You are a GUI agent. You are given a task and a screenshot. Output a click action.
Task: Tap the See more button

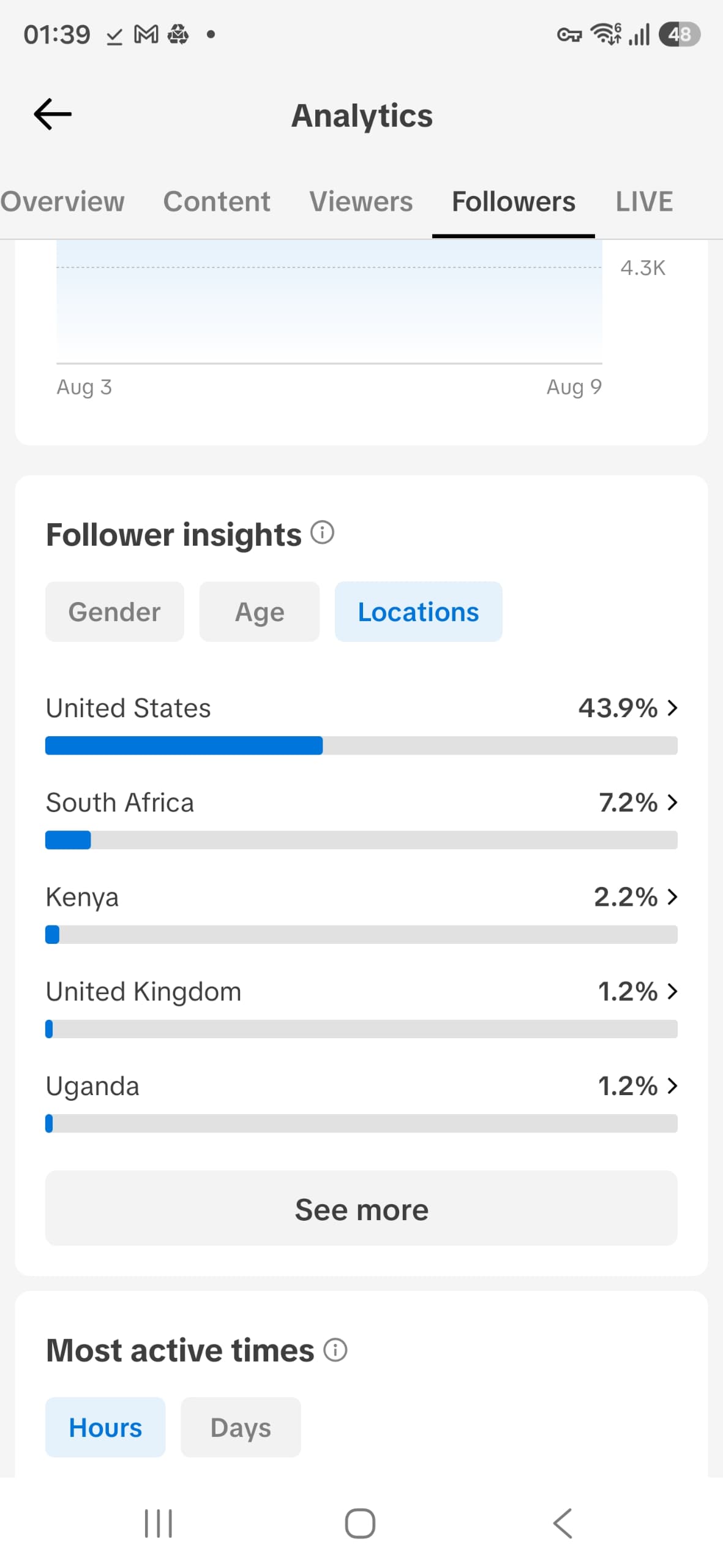pos(361,1208)
